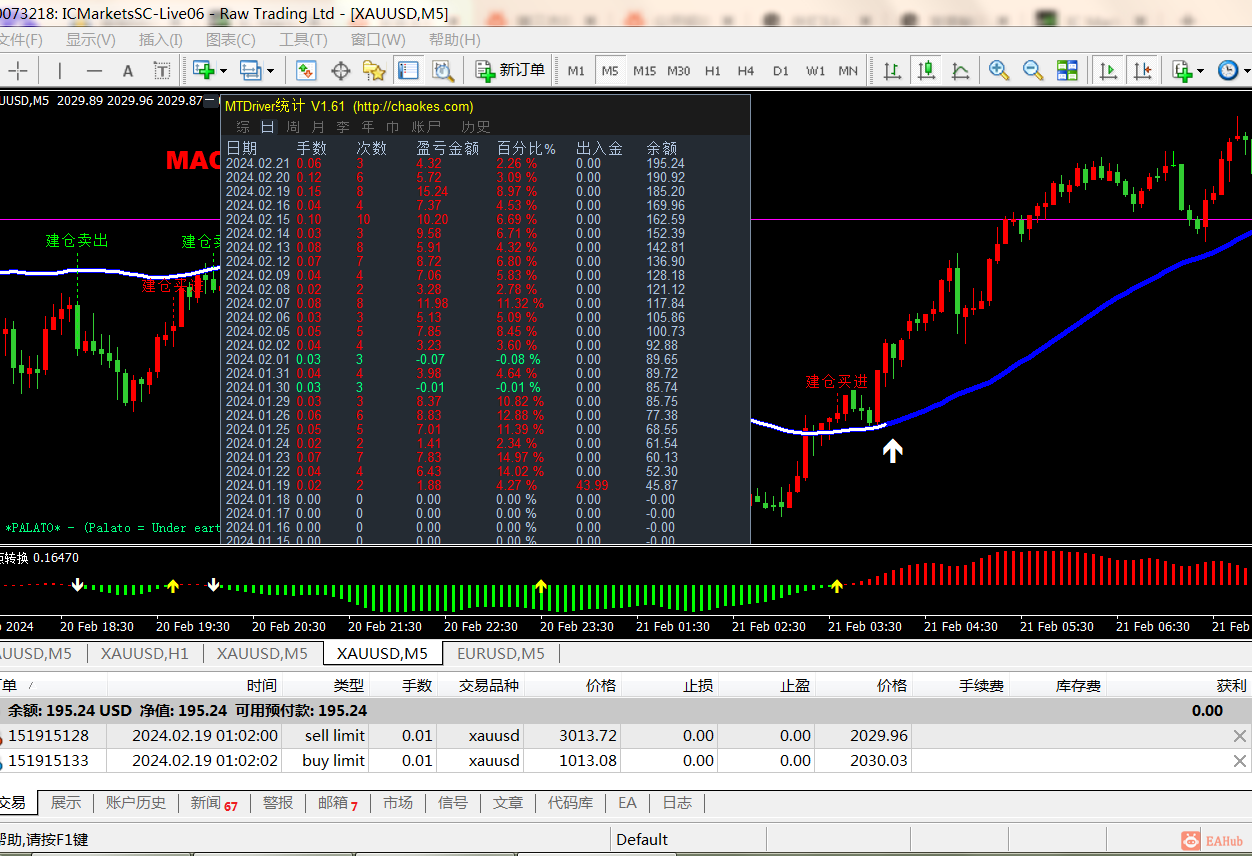Image resolution: width=1252 pixels, height=856 pixels.
Task: Open the 新闻 terminal tab
Action: tap(214, 803)
